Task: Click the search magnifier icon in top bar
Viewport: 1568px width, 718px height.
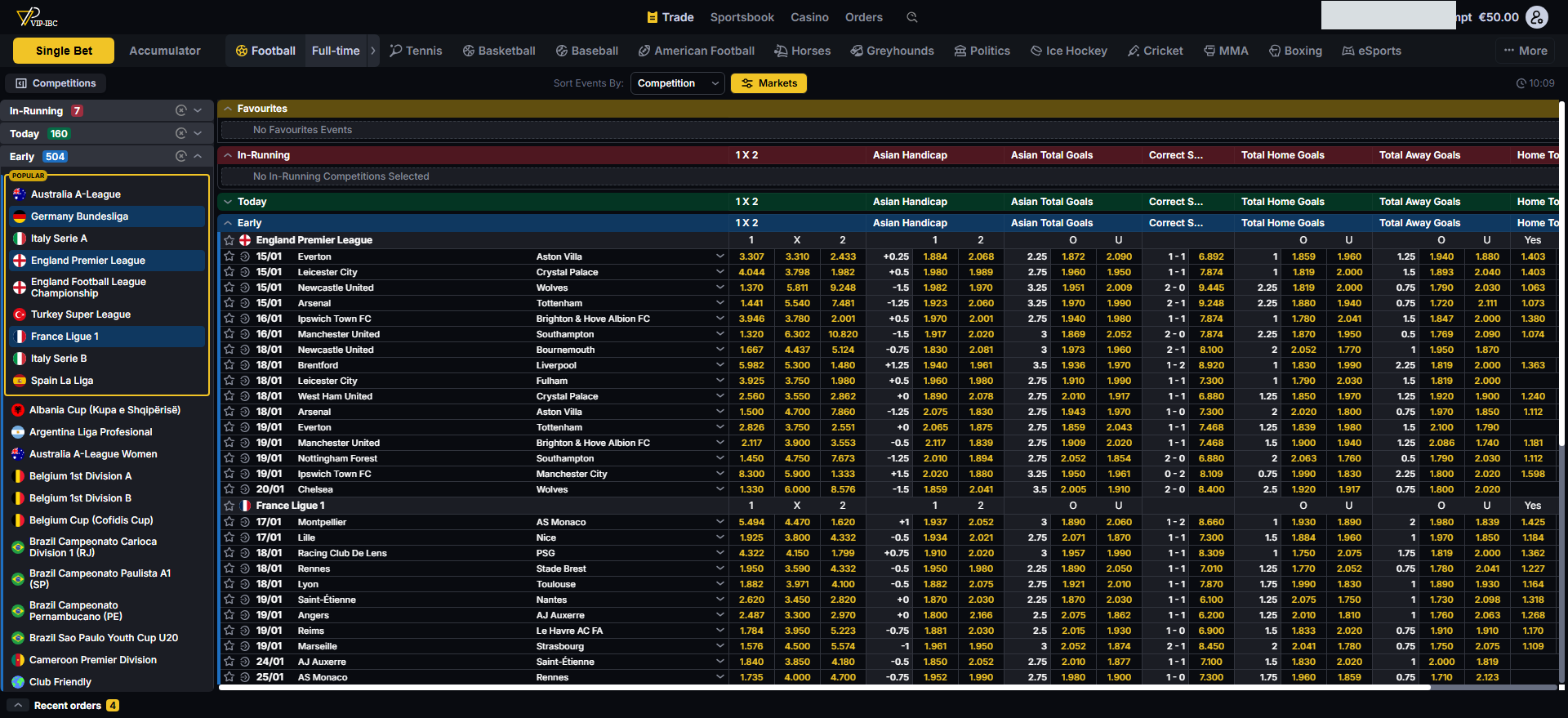Action: pyautogui.click(x=912, y=17)
